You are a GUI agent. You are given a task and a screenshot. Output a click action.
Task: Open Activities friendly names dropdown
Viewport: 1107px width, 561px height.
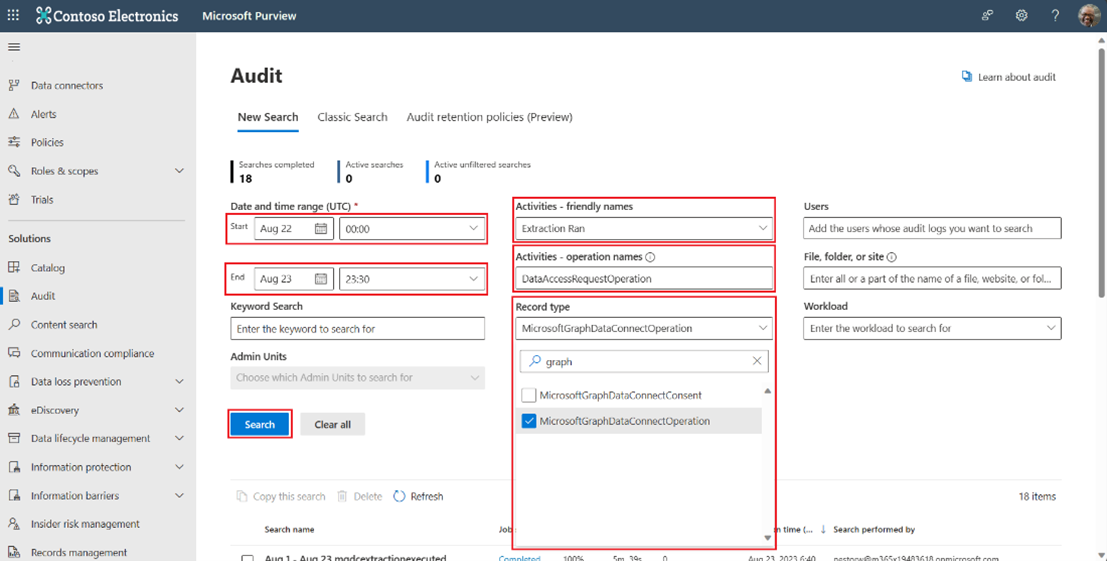coord(644,229)
